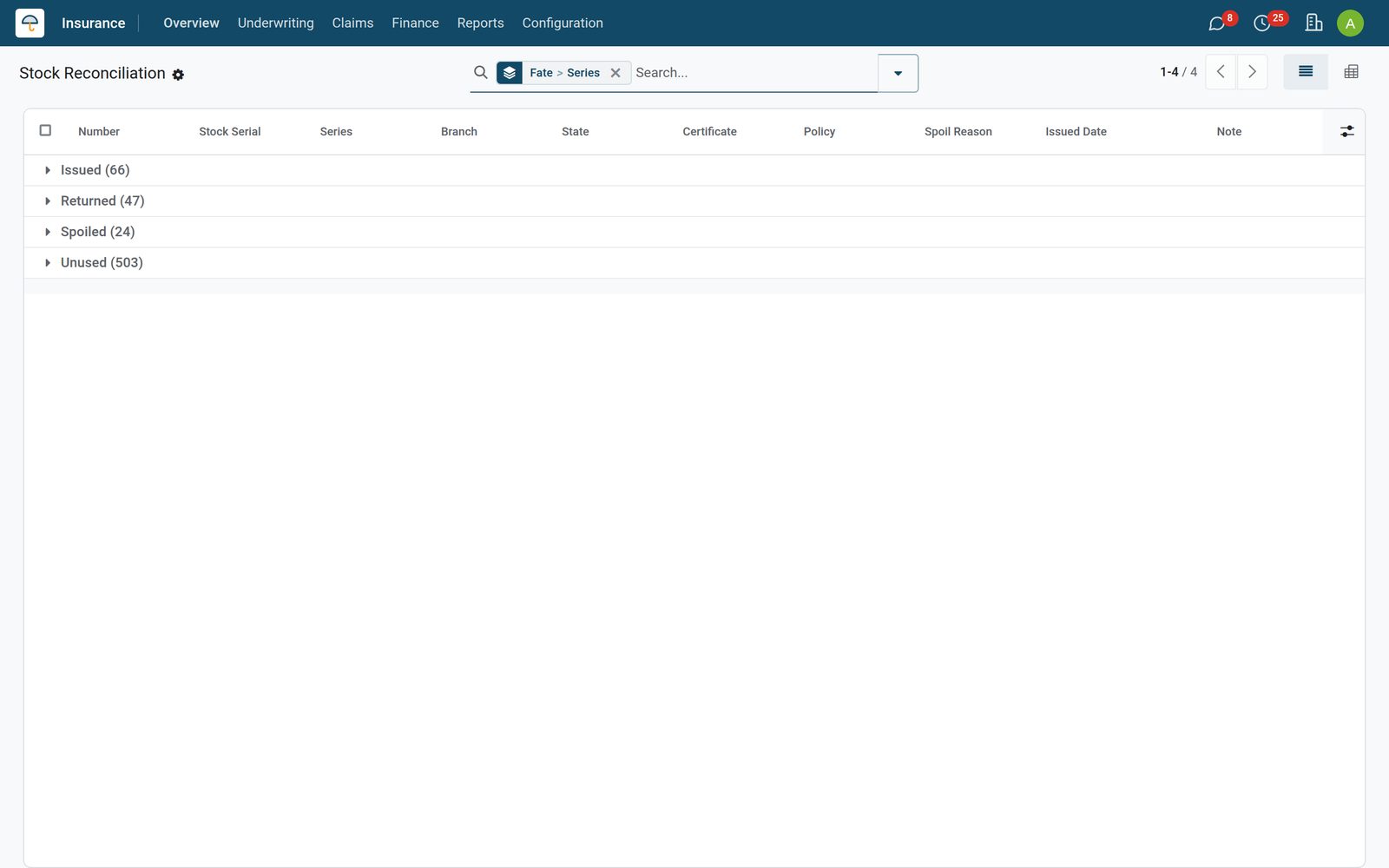Expand the Spoiled (24) group
This screenshot has width=1389, height=868.
pos(694,232)
